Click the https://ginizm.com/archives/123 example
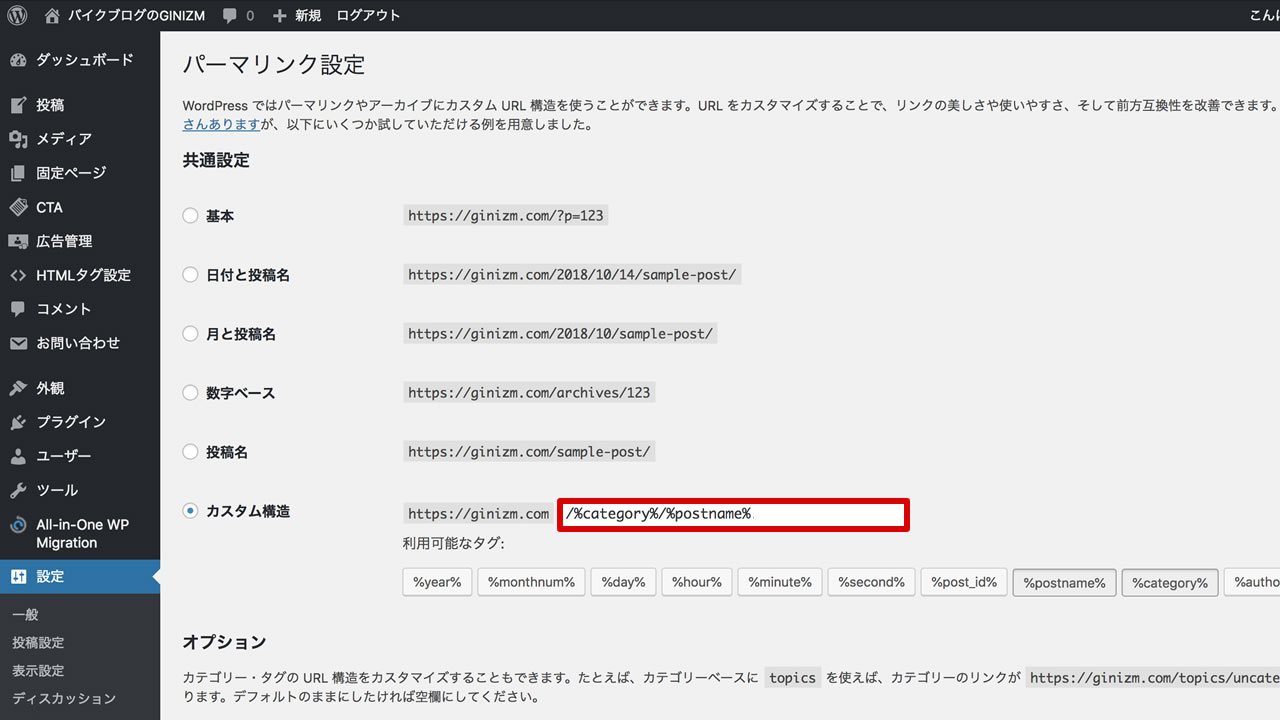Screen dimensions: 1280x720 tap(529, 393)
